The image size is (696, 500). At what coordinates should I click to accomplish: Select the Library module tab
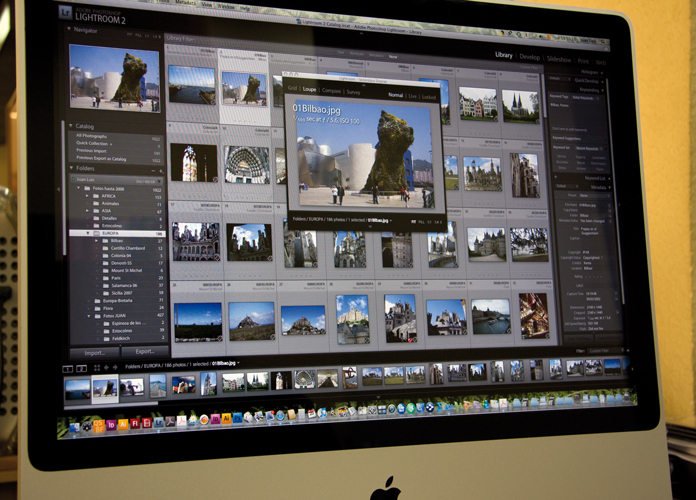click(x=504, y=55)
